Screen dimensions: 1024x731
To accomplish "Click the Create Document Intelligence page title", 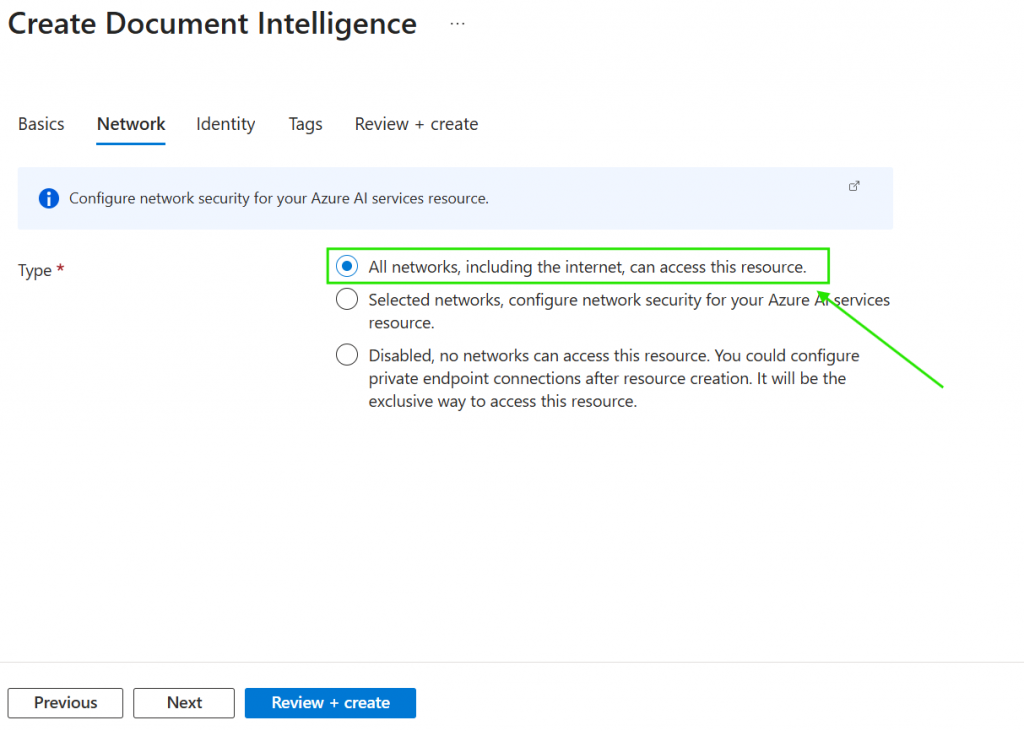I will (212, 24).
